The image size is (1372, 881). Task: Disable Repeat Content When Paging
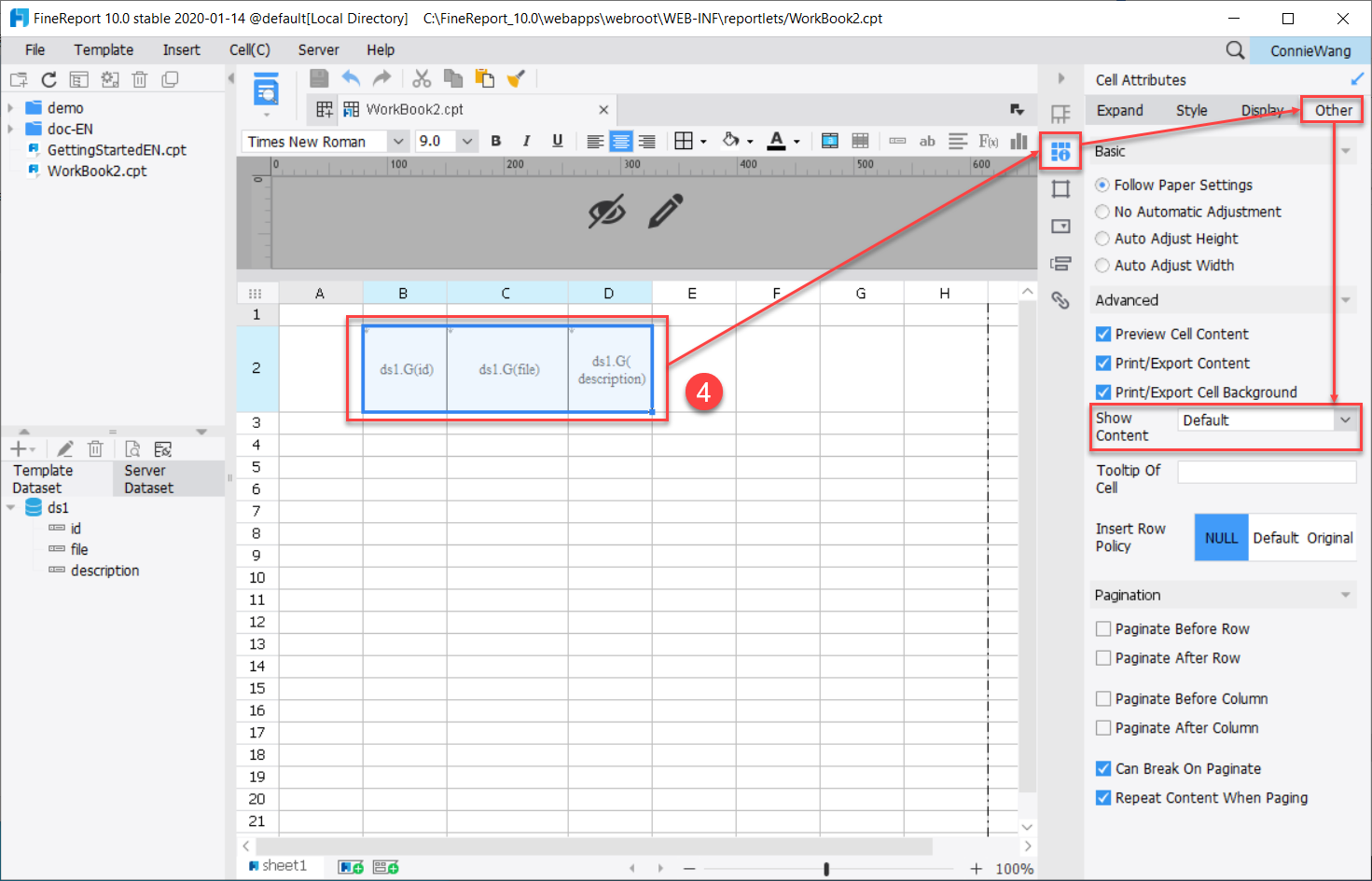pos(1103,797)
